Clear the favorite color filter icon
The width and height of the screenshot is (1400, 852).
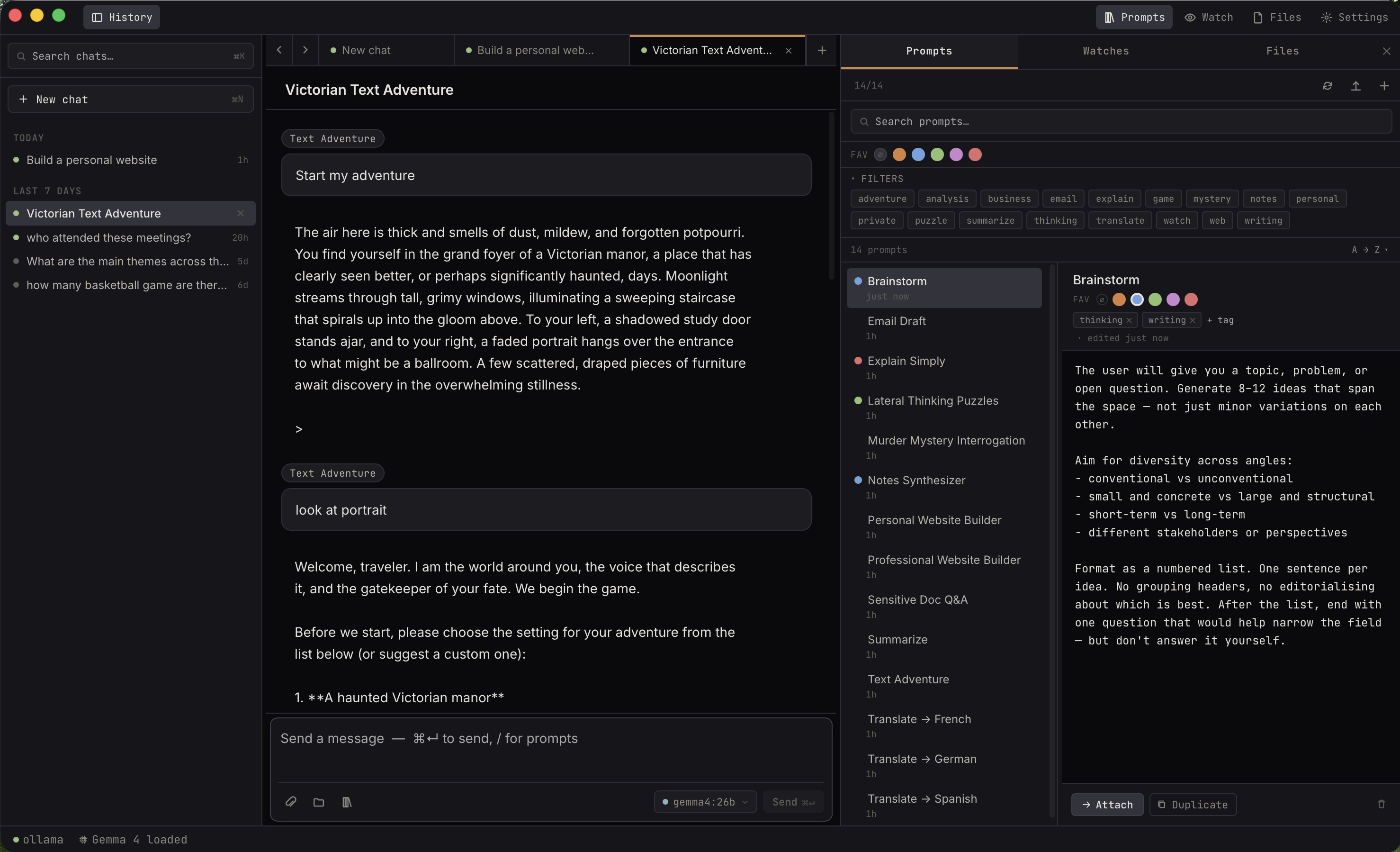point(880,154)
